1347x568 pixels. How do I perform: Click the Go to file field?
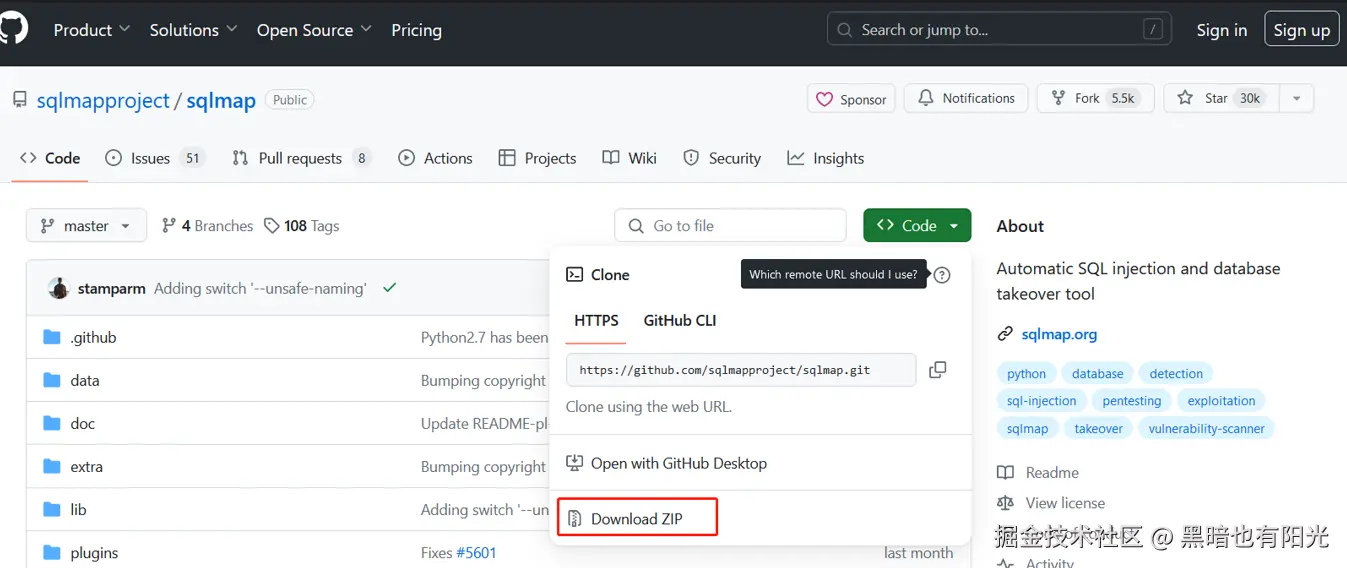click(730, 226)
